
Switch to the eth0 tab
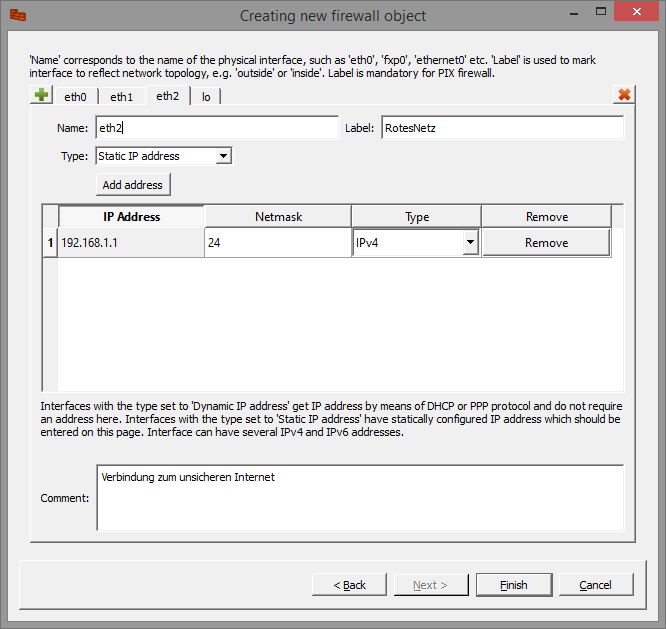click(75, 97)
